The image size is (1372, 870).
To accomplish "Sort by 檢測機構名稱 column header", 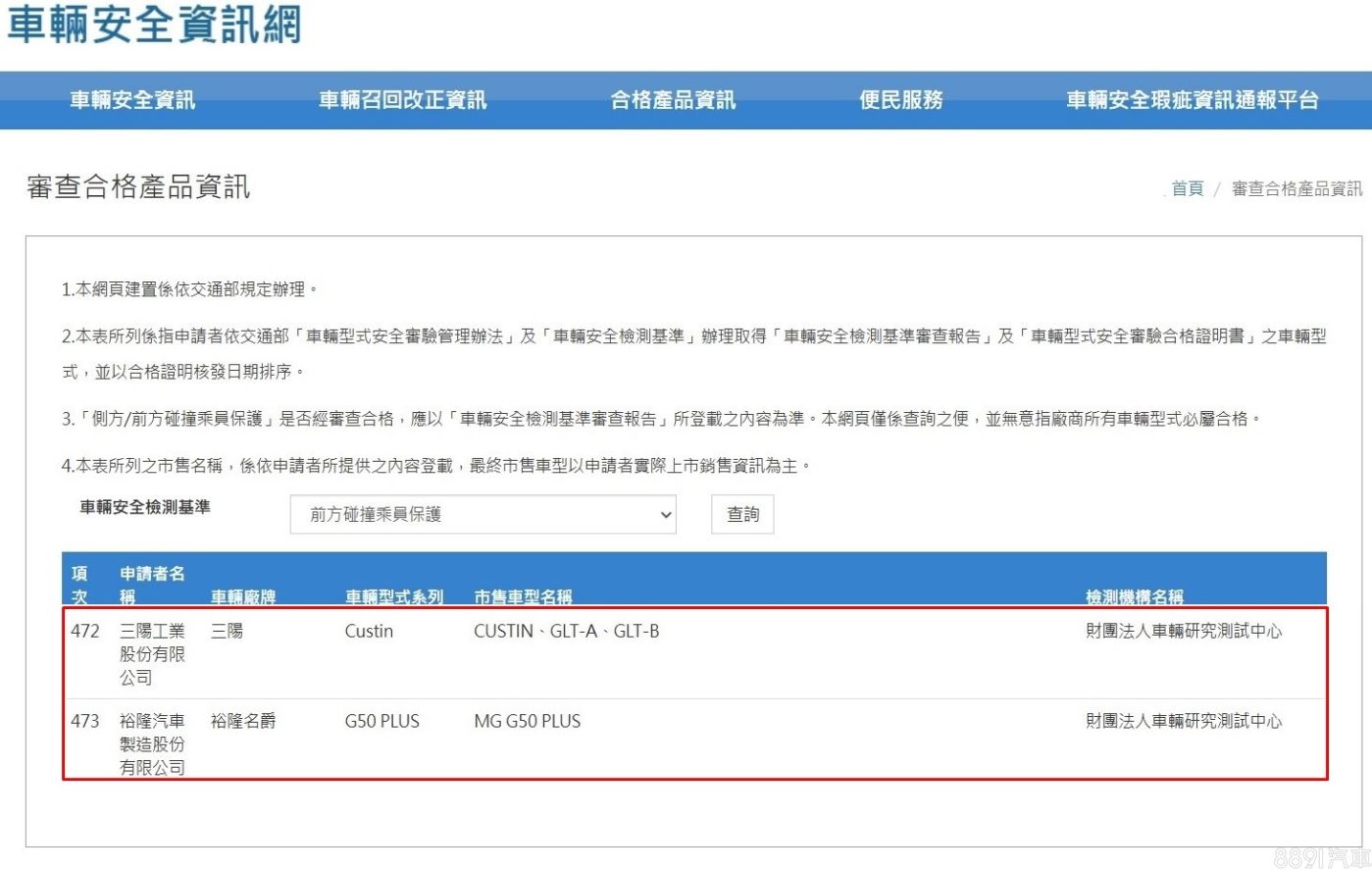I will pos(1134,596).
